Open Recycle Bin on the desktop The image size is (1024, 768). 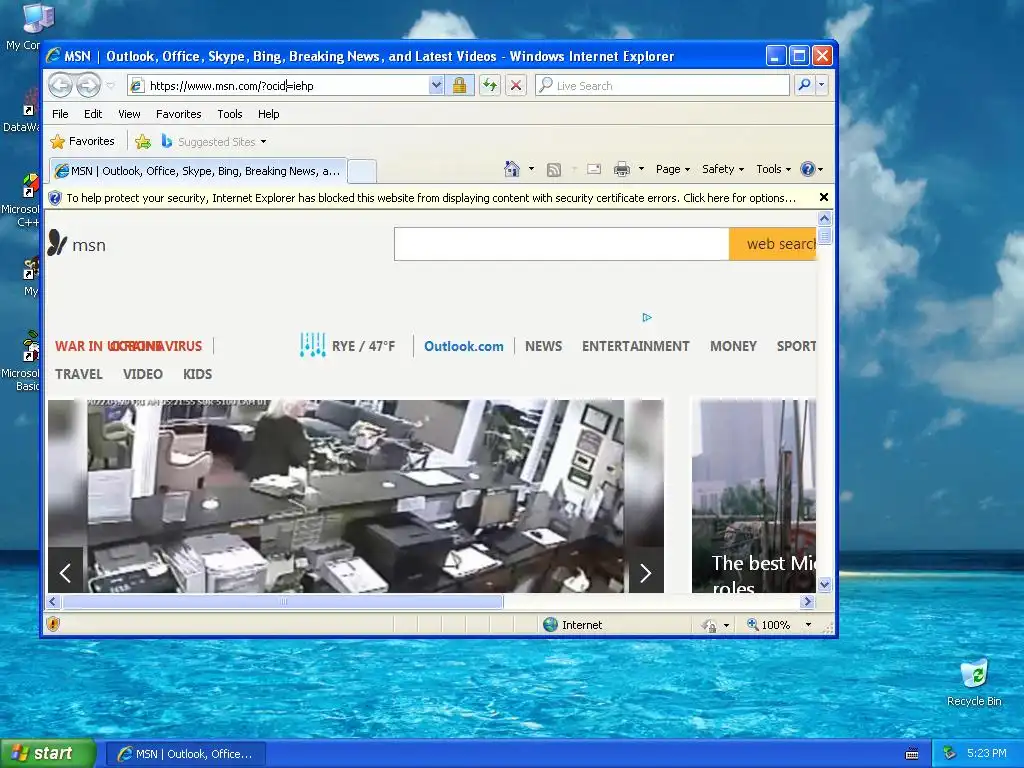click(x=974, y=683)
